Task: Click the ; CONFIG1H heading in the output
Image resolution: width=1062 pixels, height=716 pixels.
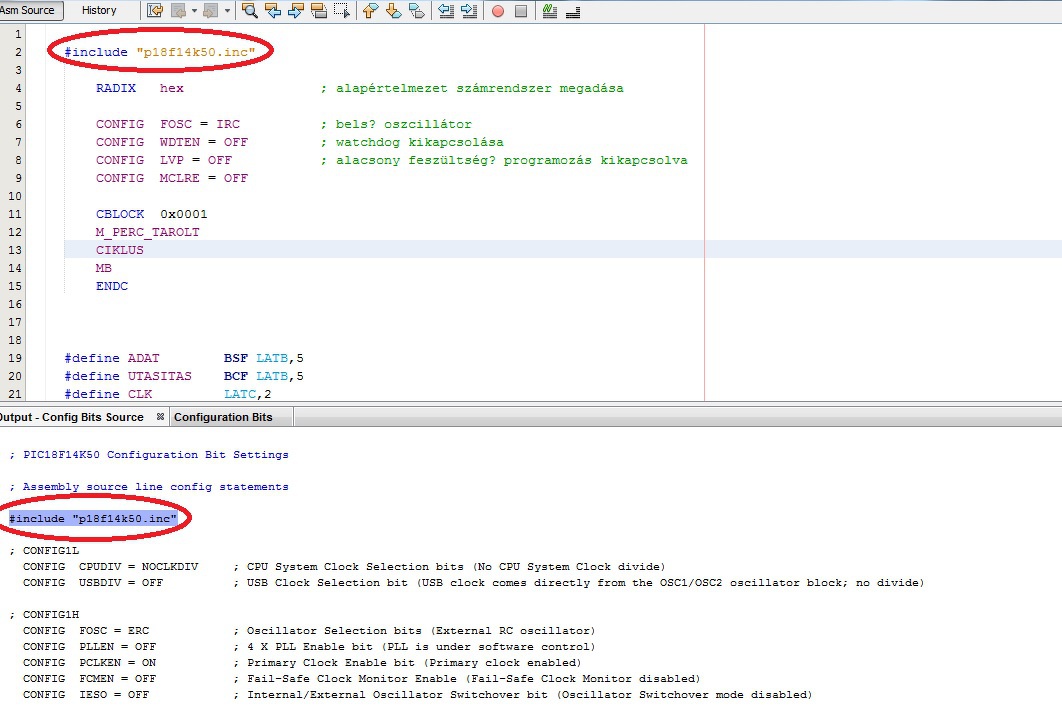Action: (x=44, y=614)
